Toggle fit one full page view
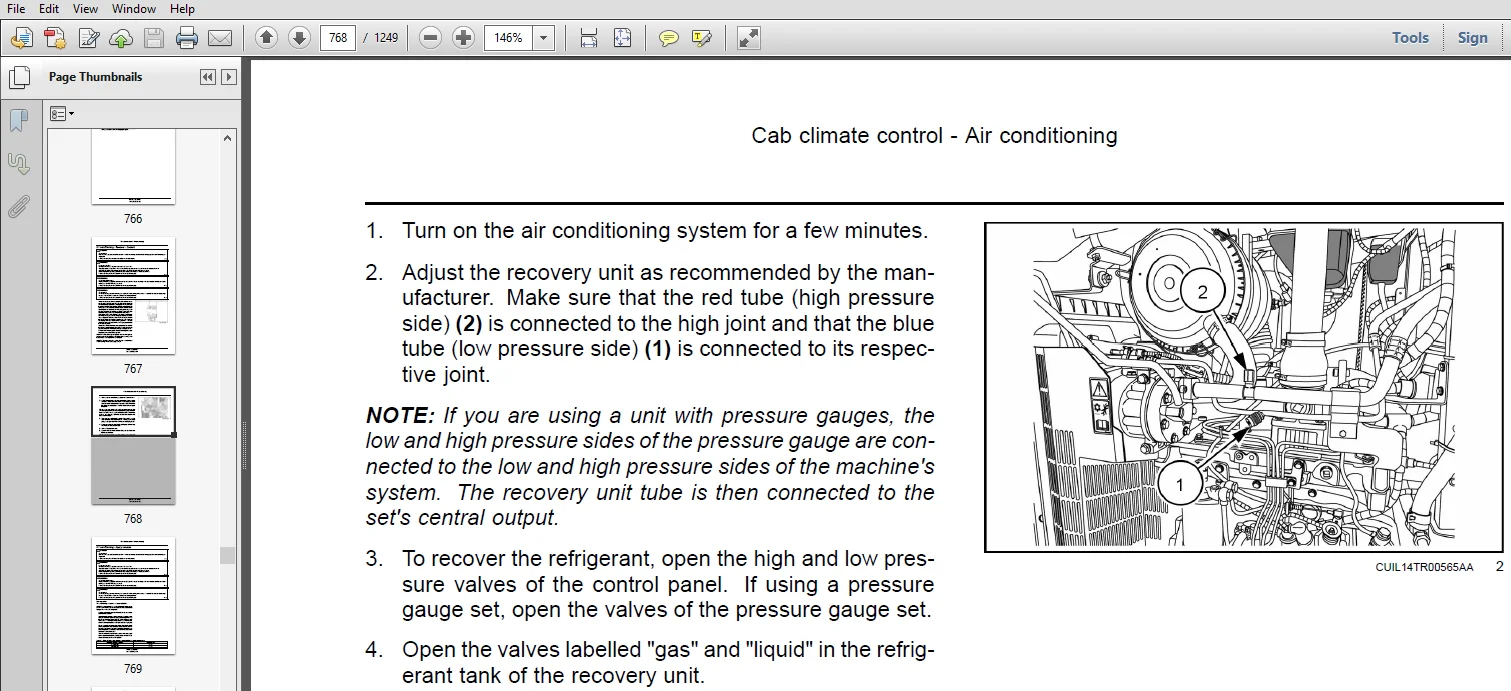The height and width of the screenshot is (691, 1511). click(622, 38)
